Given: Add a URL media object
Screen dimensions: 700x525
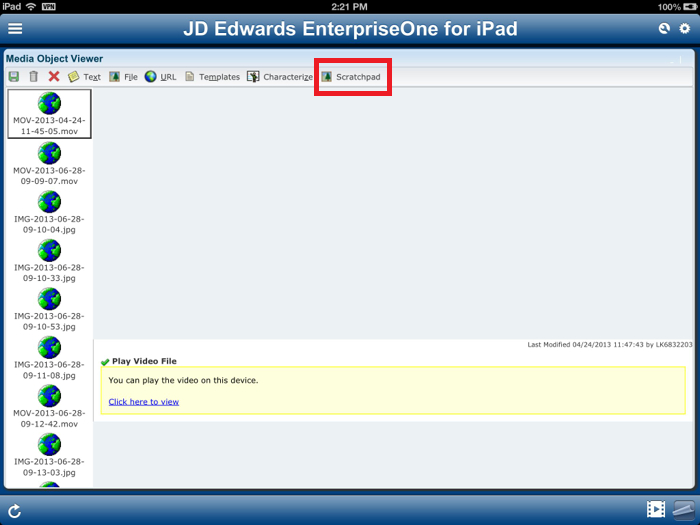Looking at the screenshot, I should coord(160,77).
